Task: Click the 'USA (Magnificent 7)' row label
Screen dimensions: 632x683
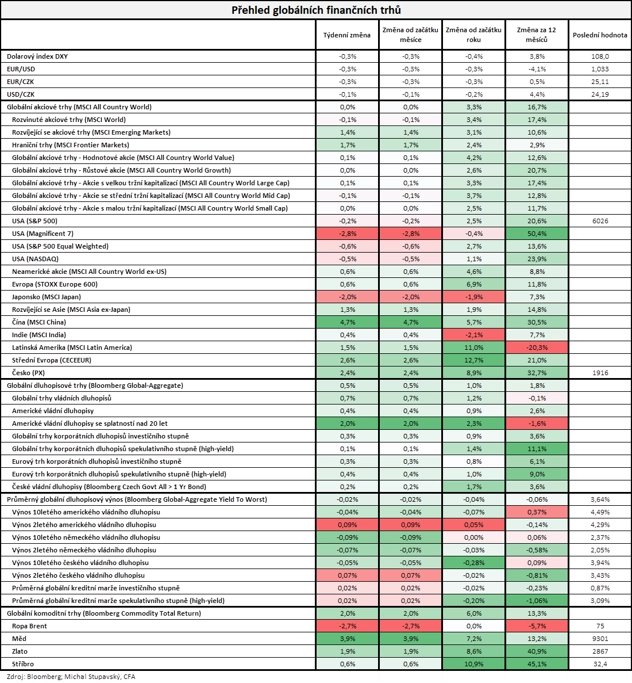Action: click(43, 233)
